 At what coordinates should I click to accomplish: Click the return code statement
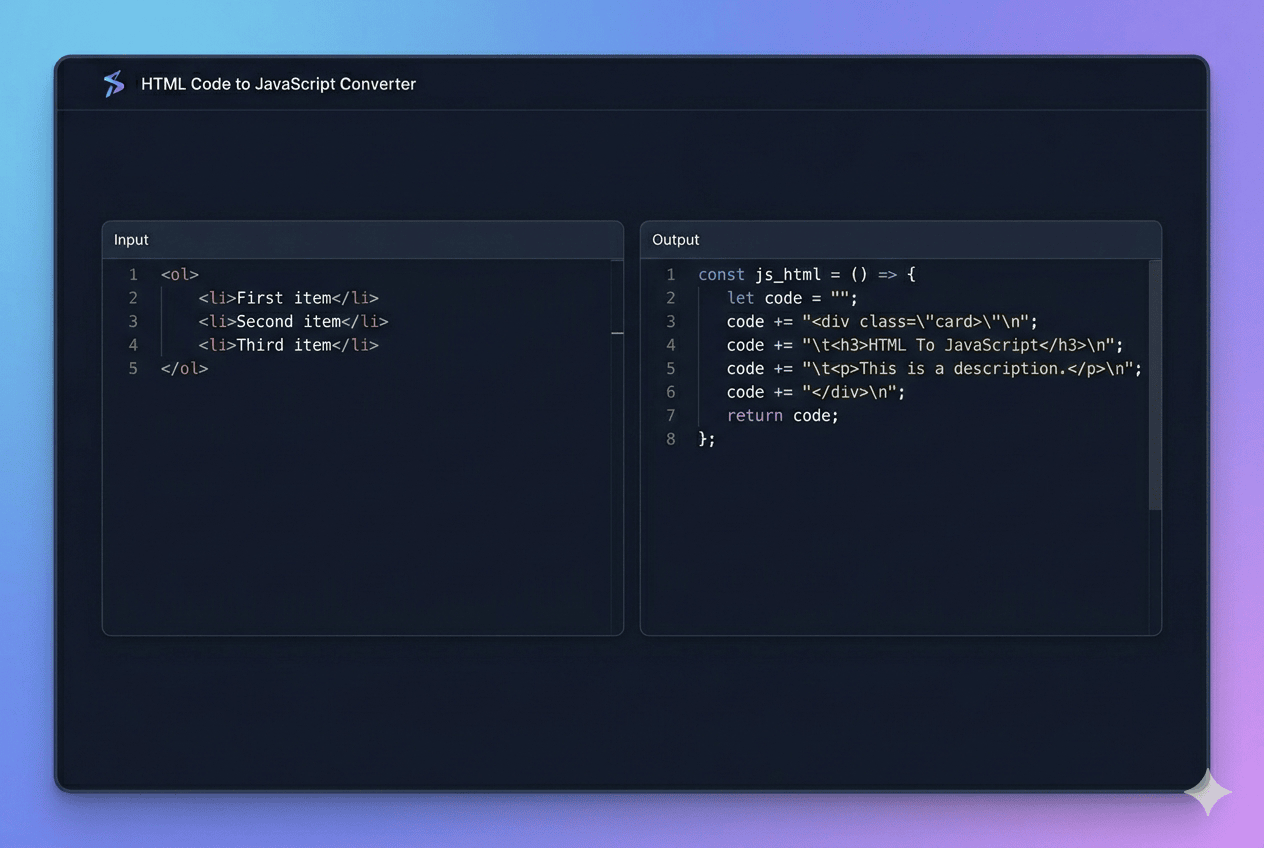[782, 415]
